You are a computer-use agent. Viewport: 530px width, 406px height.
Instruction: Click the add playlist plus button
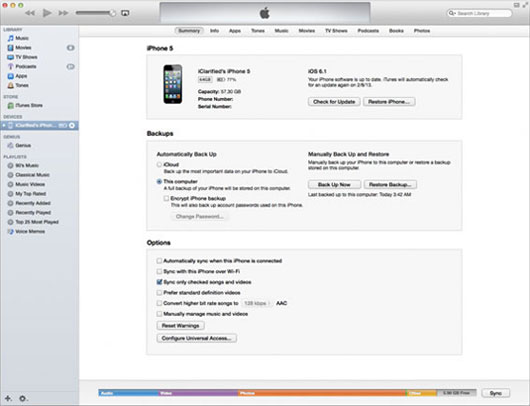click(x=8, y=399)
